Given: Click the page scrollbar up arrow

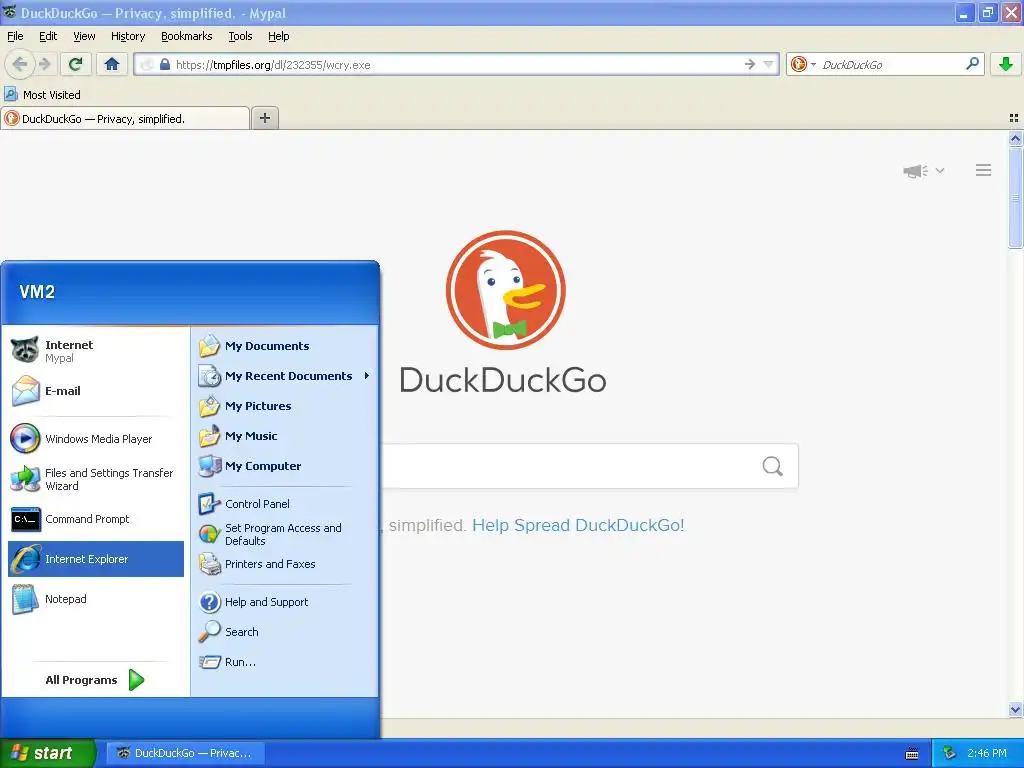Looking at the screenshot, I should [x=1015, y=138].
